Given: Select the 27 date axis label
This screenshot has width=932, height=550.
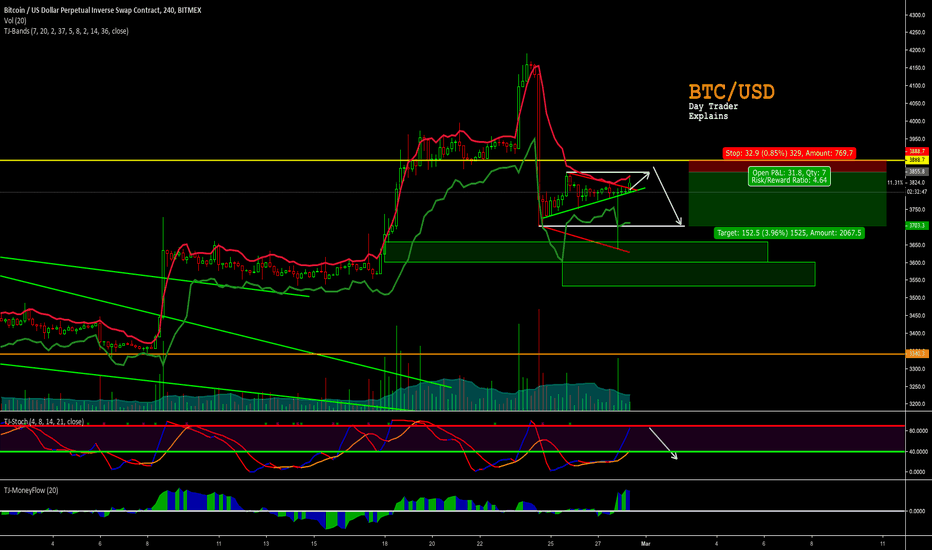Looking at the screenshot, I should [x=598, y=543].
